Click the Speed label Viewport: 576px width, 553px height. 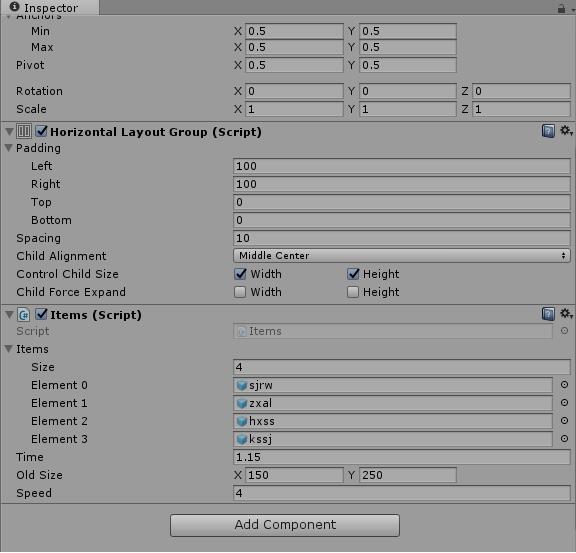pyautogui.click(x=34, y=493)
